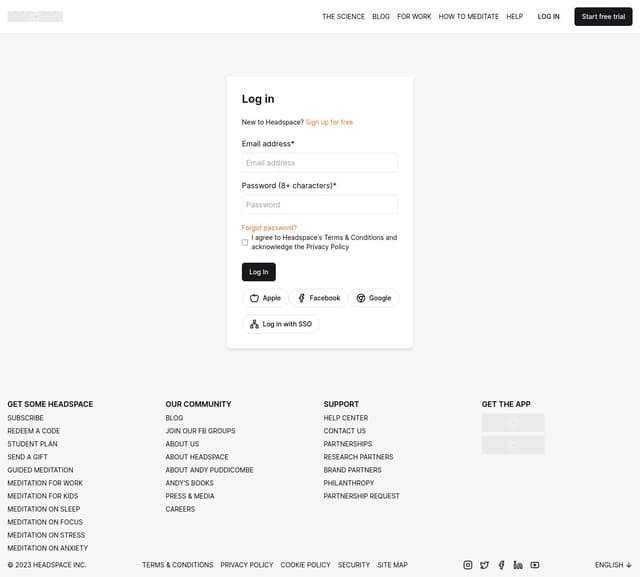Click the Headspace logo in the header
Viewport: 640px width, 577px height.
click(36, 17)
